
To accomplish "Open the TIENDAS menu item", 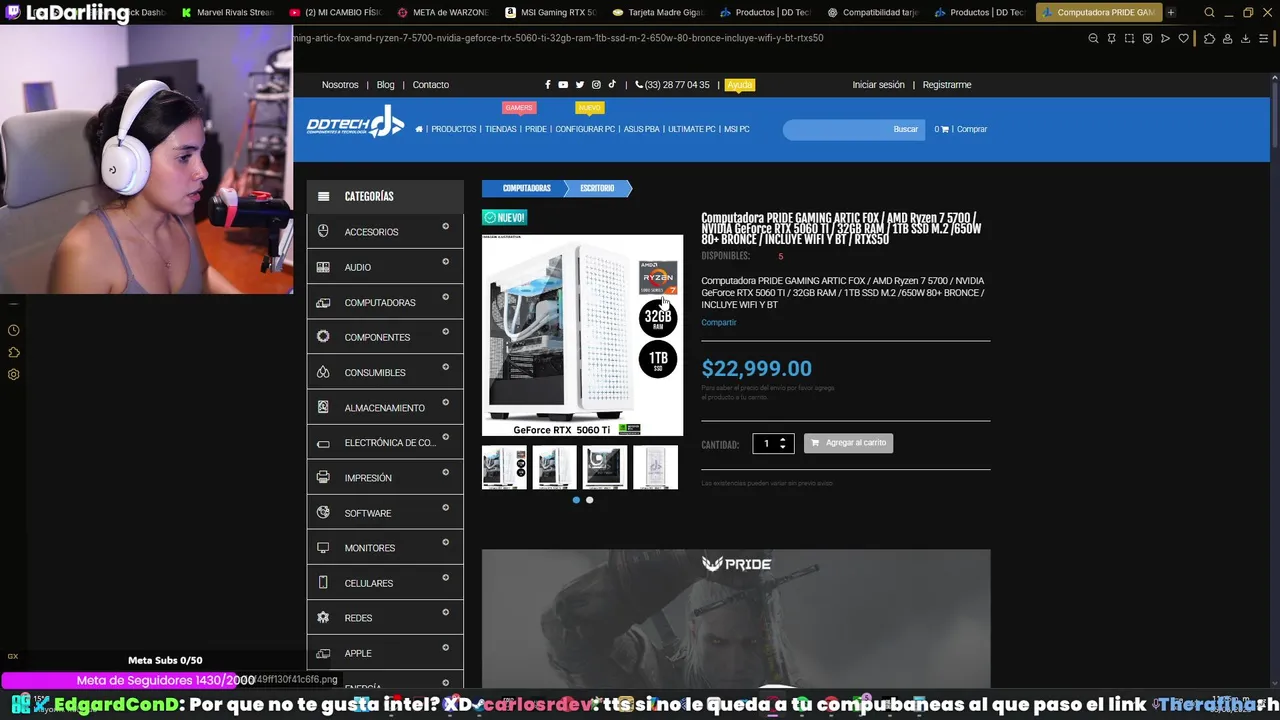I will point(501,129).
